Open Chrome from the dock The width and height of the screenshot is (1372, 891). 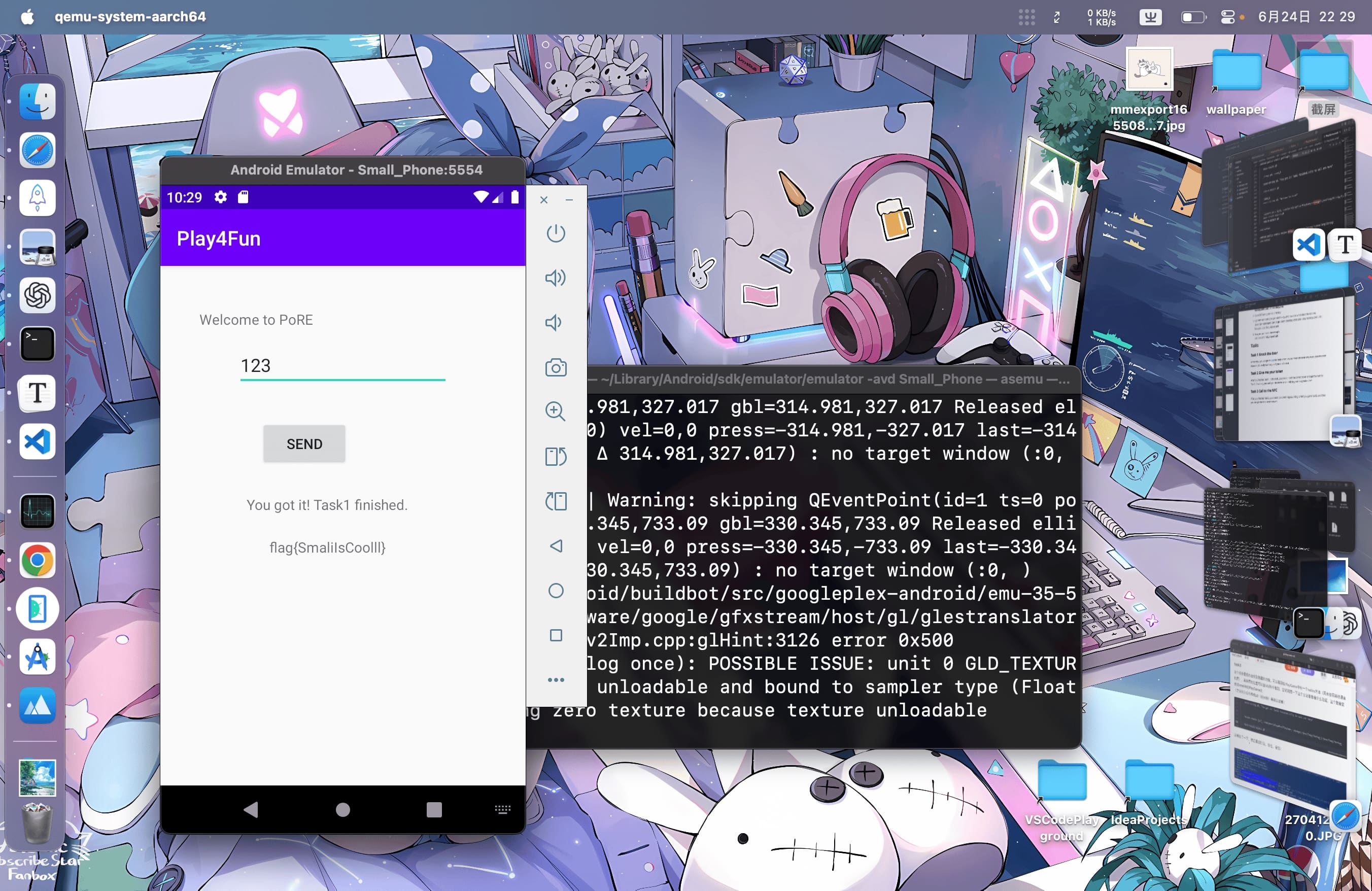(38, 560)
